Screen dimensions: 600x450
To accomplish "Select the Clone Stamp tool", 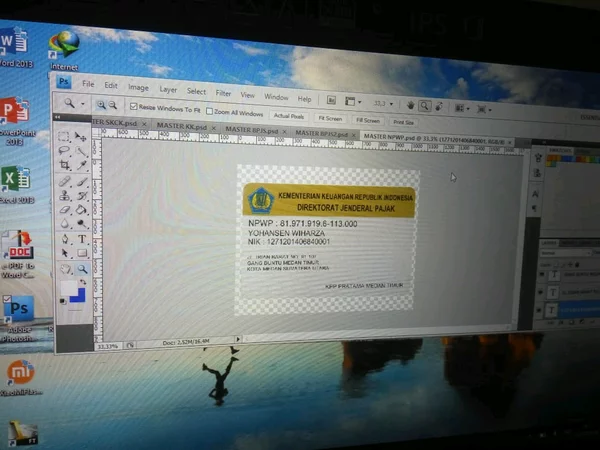I will click(65, 196).
